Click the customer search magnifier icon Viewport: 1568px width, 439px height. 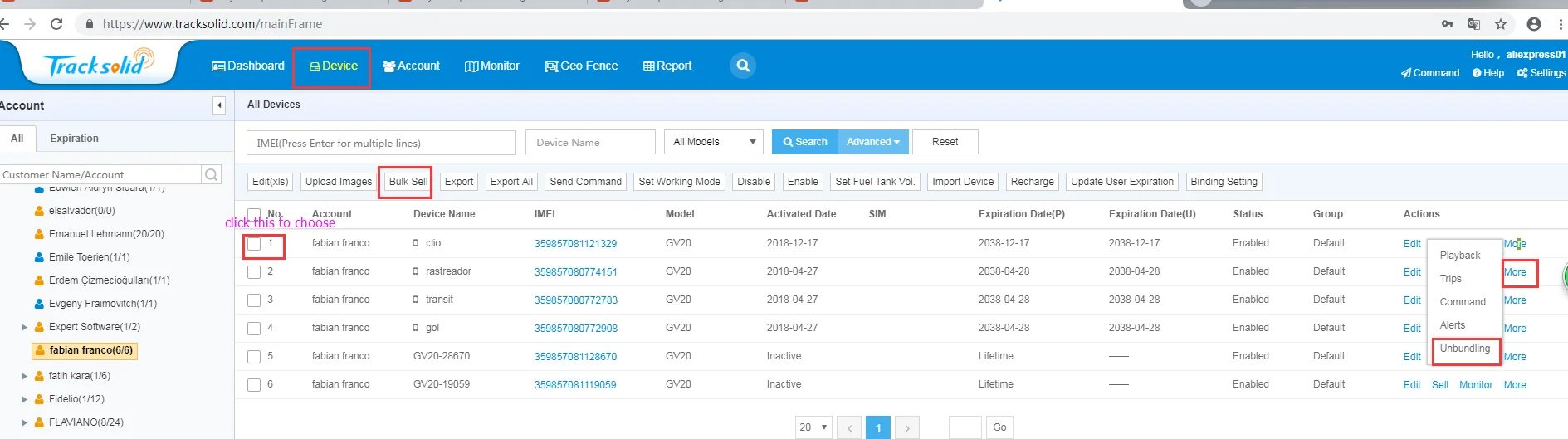click(212, 174)
